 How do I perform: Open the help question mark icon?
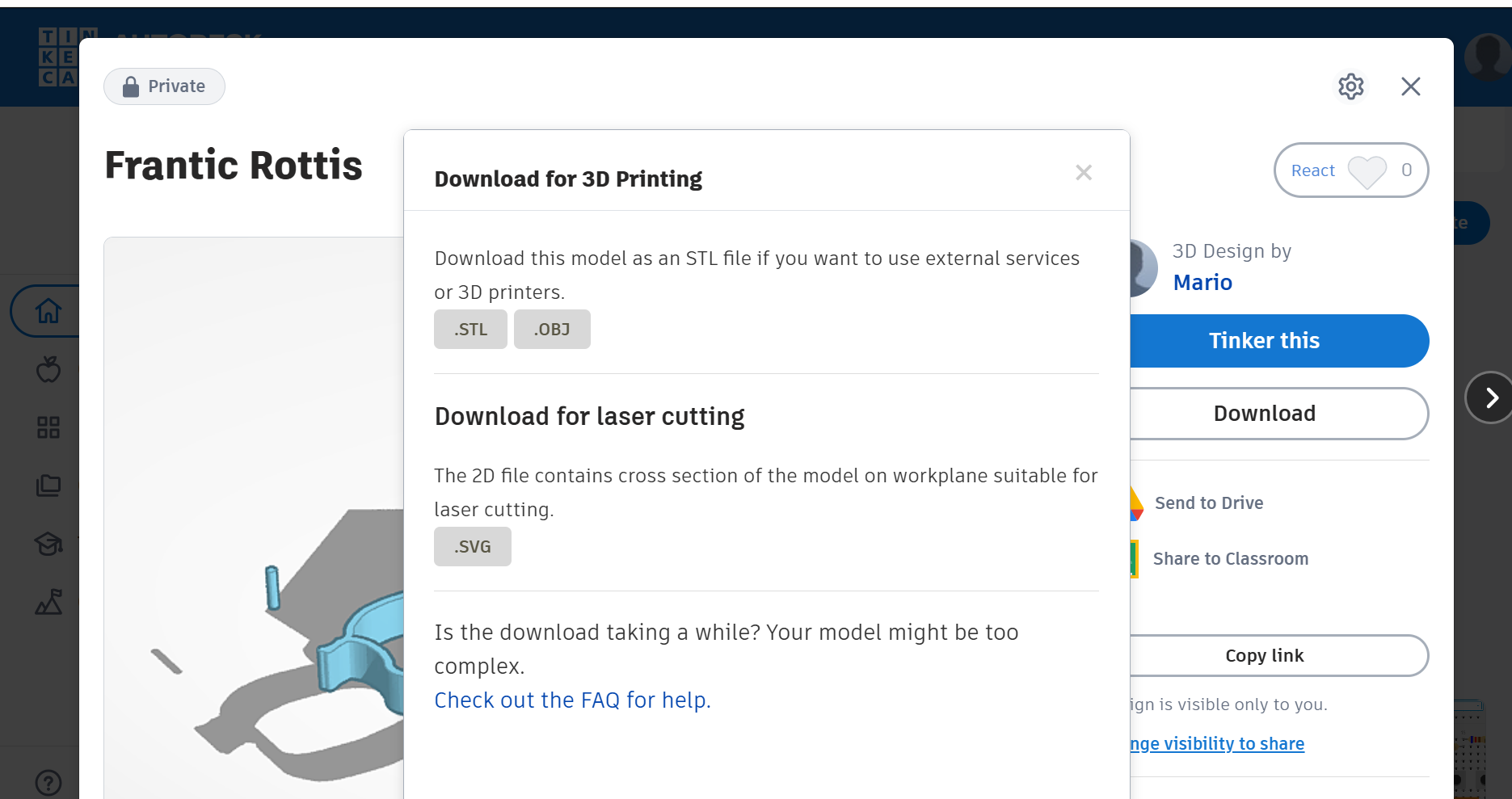pyautogui.click(x=48, y=783)
